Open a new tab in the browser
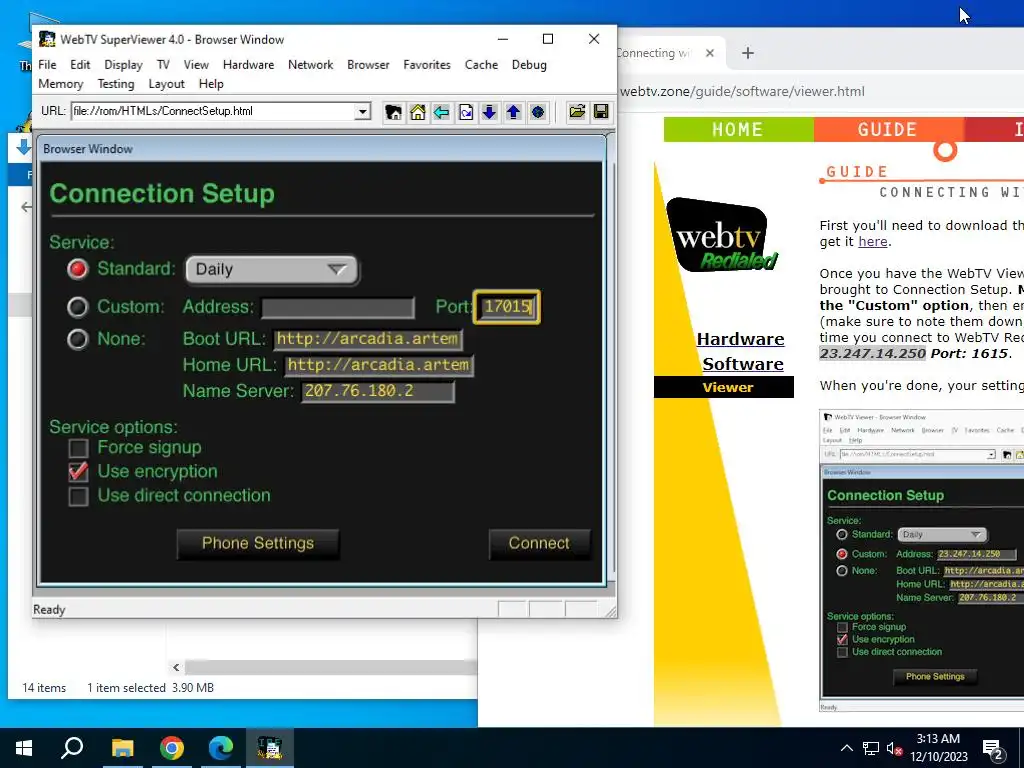This screenshot has height=768, width=1024. [x=748, y=53]
